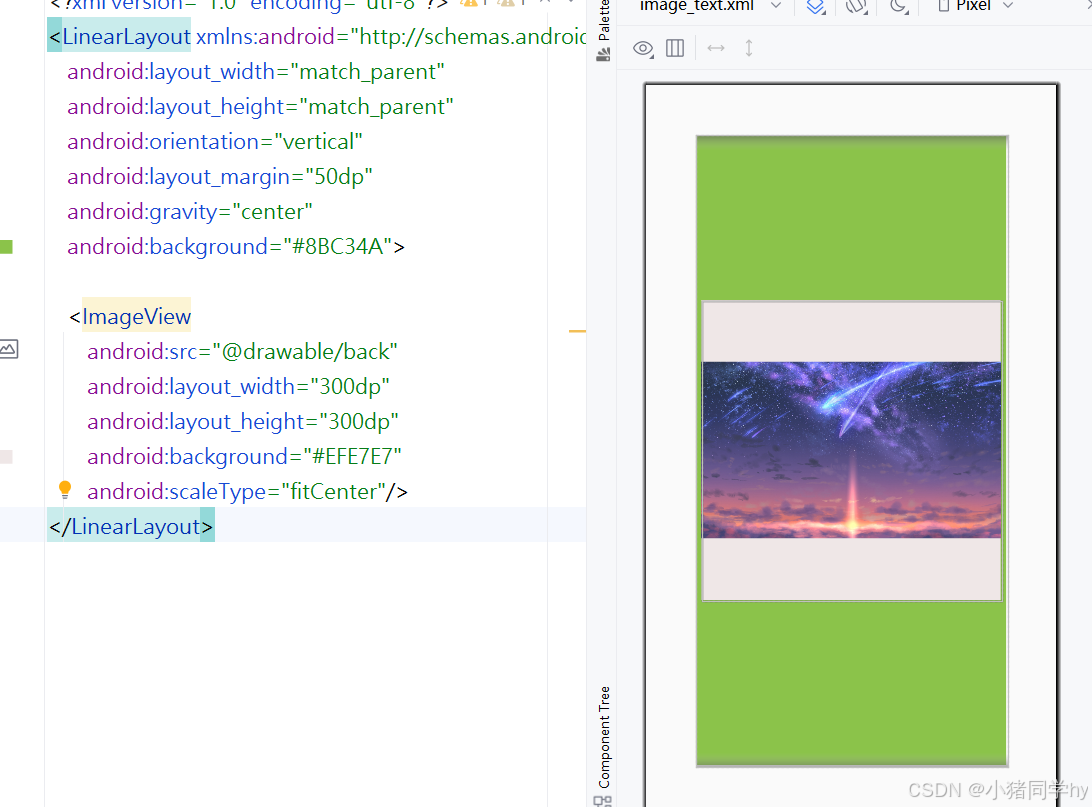Open the Pixel device dropdown

tap(975, 6)
